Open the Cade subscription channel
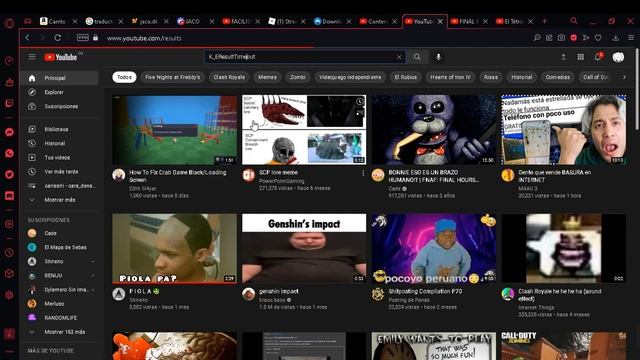 60,233
